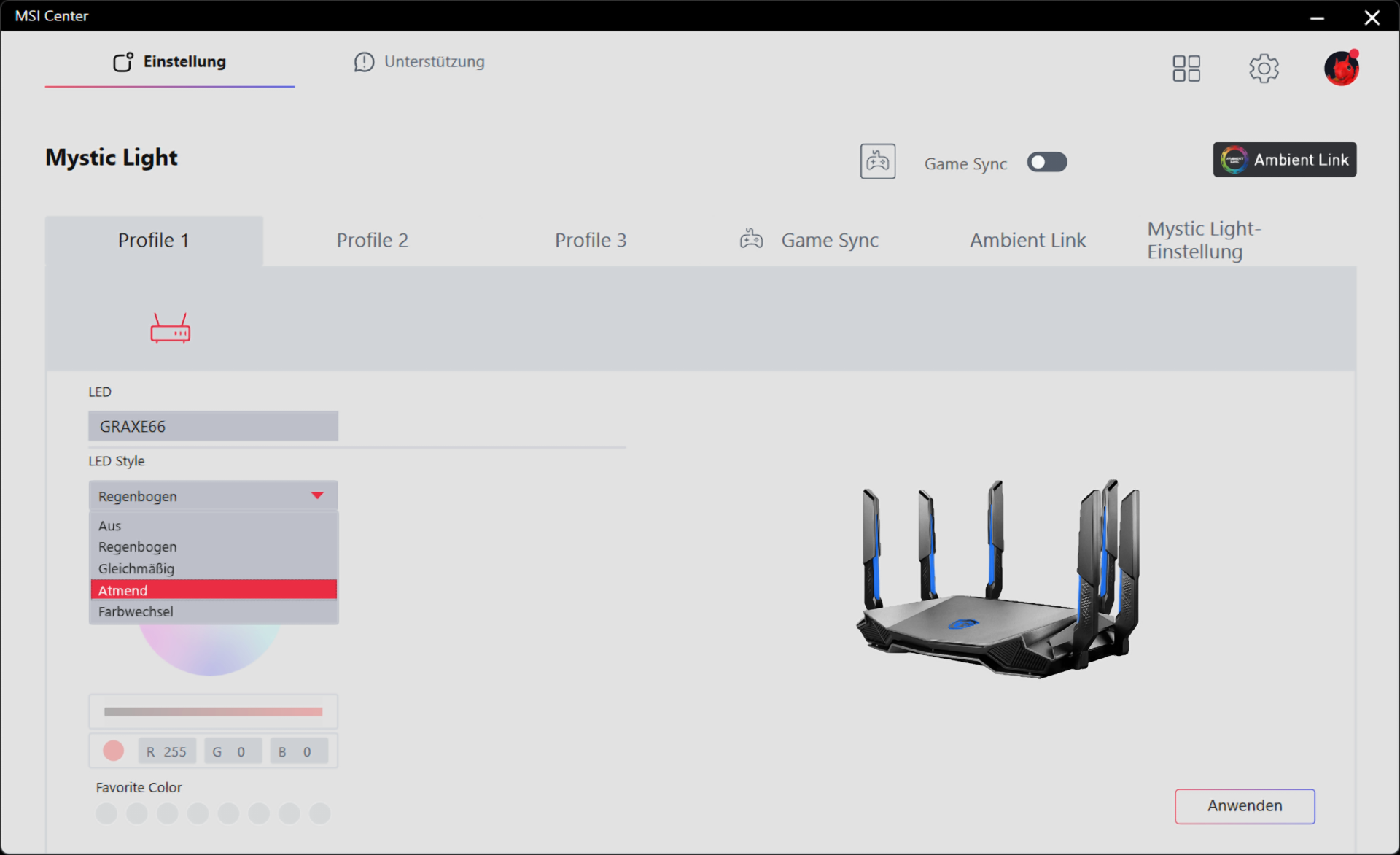Choose Atmend in LED Style list
The image size is (1400, 855).
(214, 590)
